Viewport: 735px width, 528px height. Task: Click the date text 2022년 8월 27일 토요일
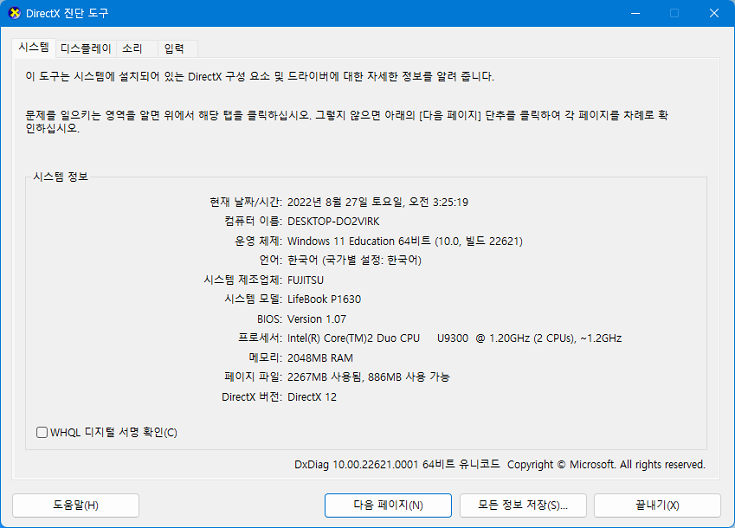tap(345, 202)
